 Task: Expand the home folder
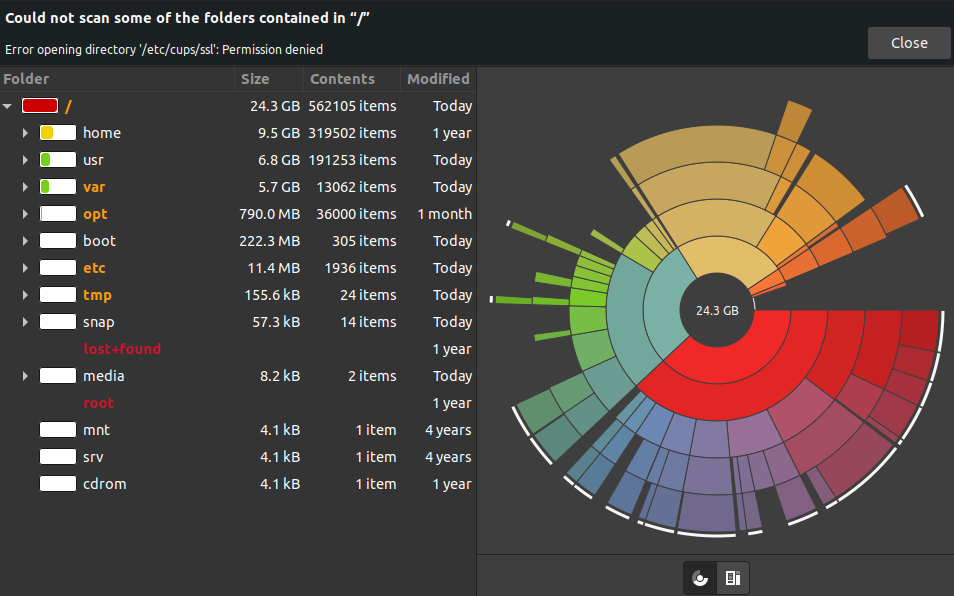[x=25, y=133]
